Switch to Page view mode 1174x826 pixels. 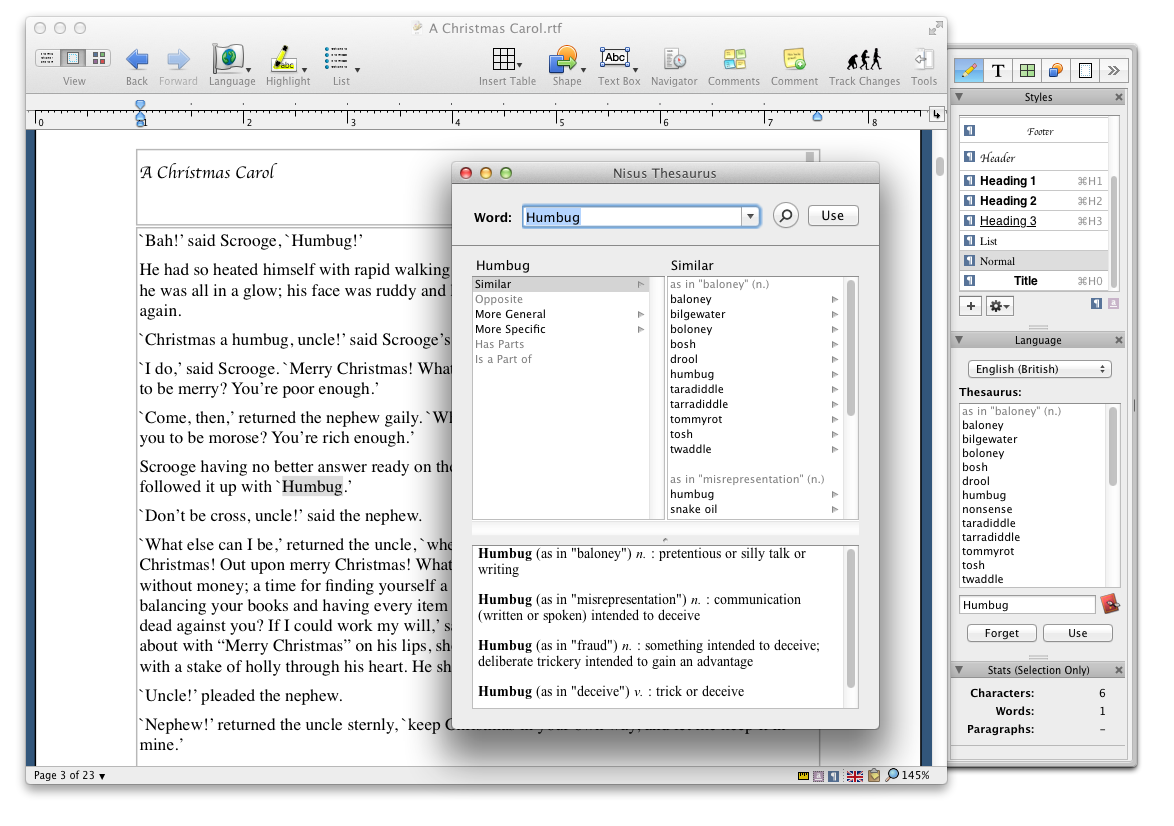click(73, 58)
